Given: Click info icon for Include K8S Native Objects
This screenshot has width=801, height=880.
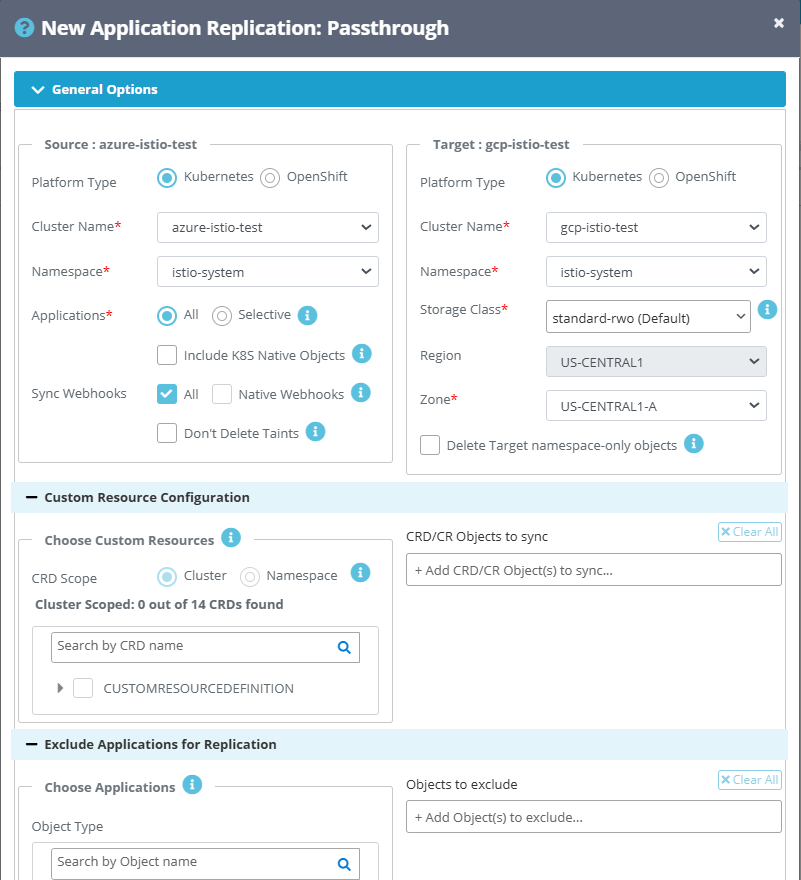Looking at the screenshot, I should click(361, 354).
